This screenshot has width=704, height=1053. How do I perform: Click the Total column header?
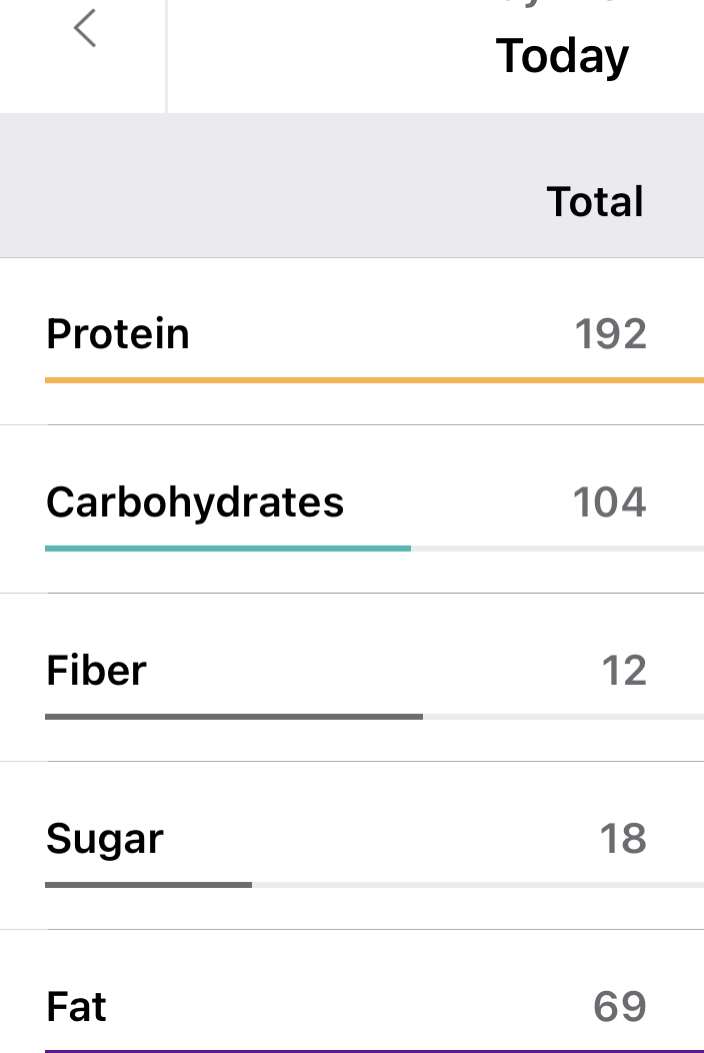pos(595,202)
